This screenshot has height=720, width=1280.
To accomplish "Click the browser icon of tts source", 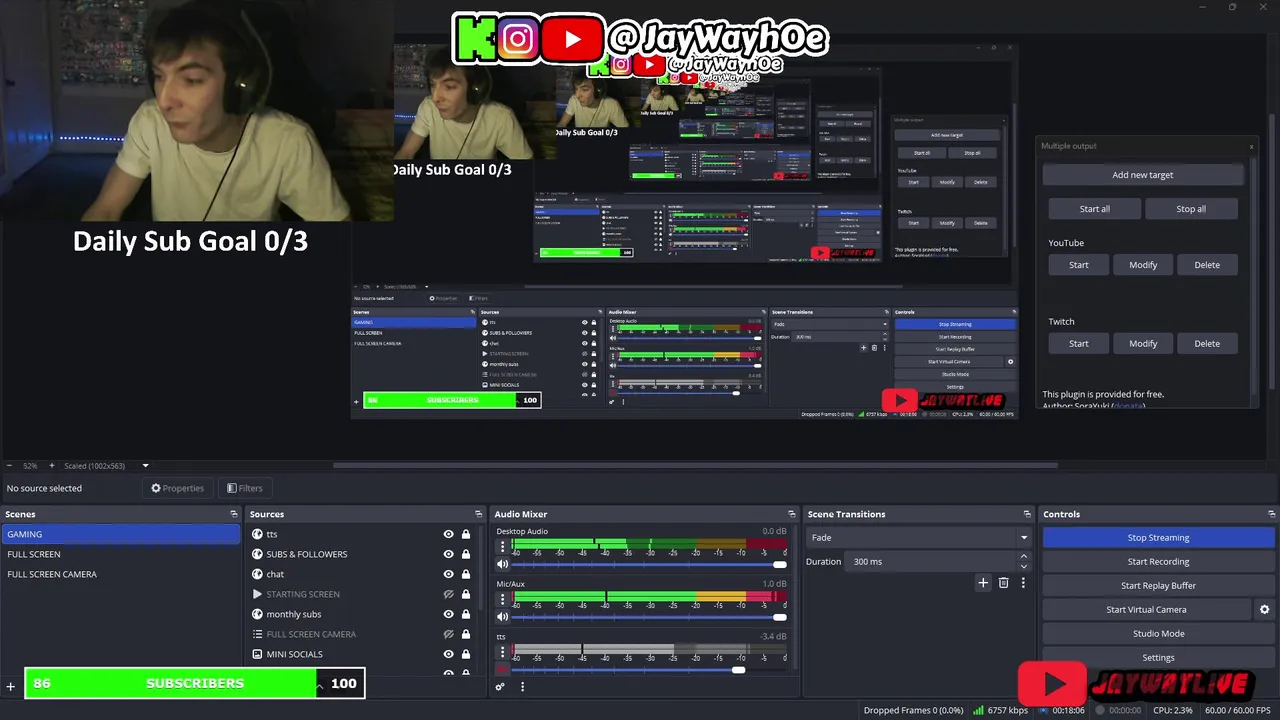I will coord(258,534).
